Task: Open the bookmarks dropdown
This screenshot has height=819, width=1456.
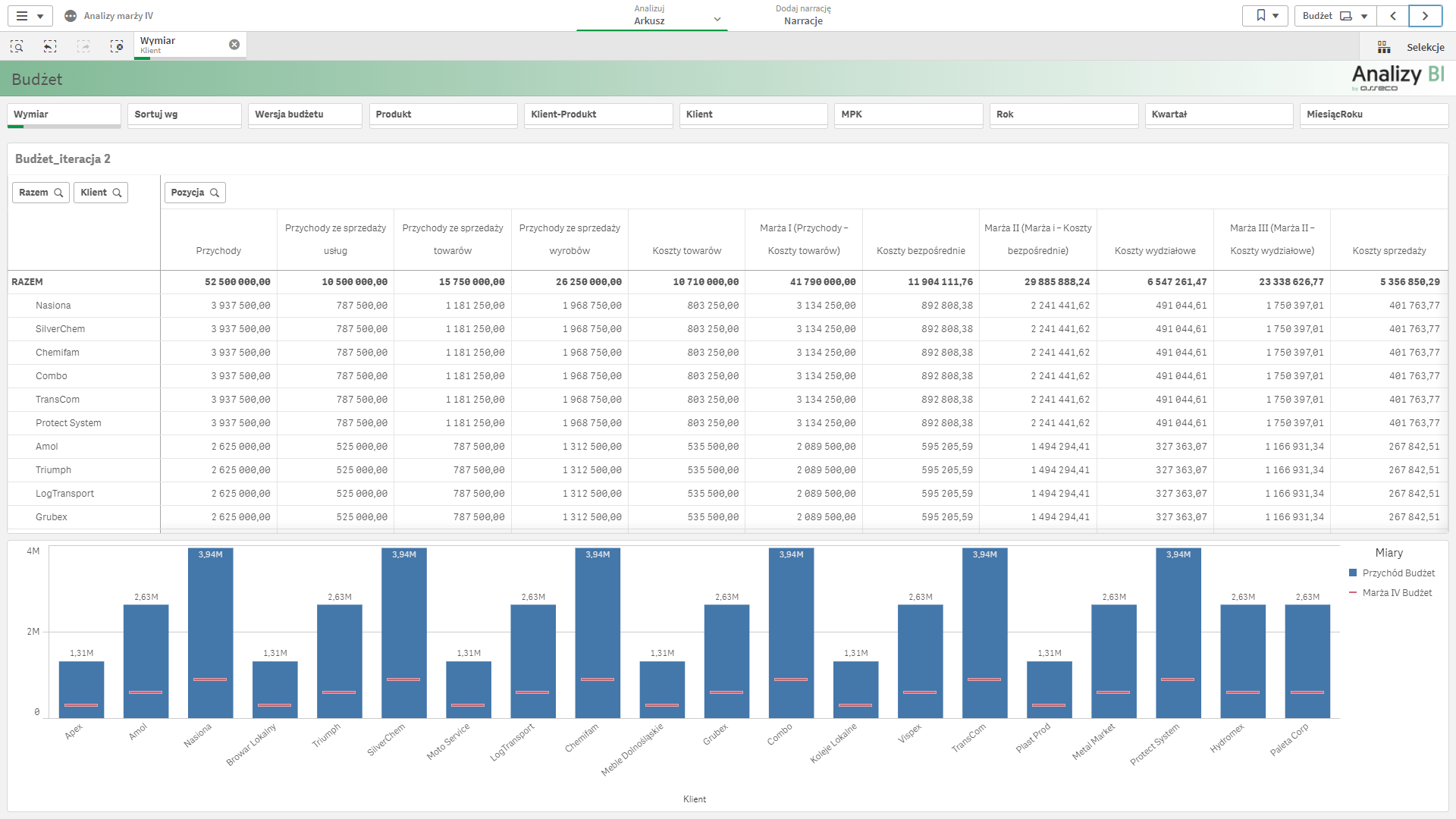Action: (1266, 16)
